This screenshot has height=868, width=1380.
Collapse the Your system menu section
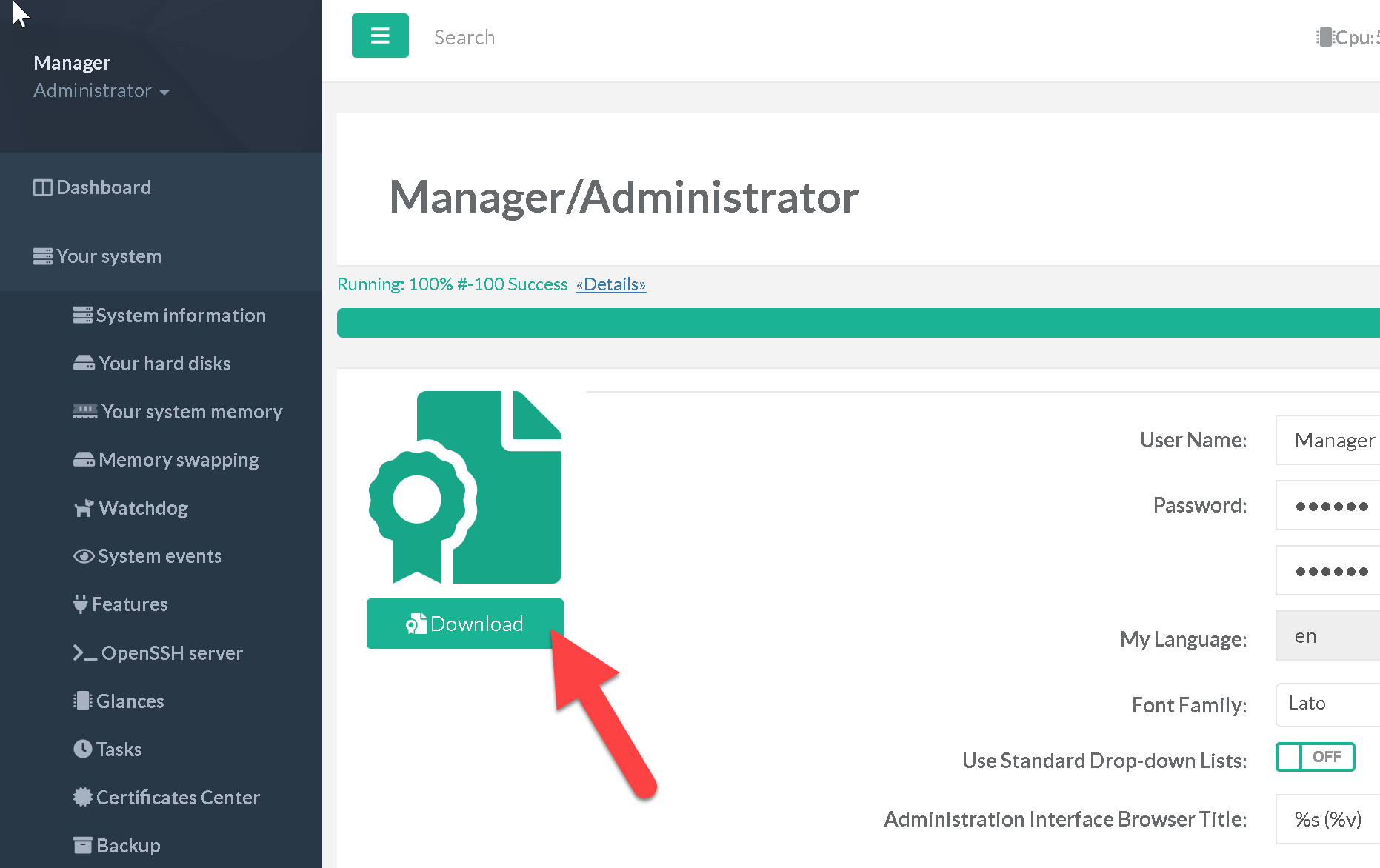click(109, 256)
